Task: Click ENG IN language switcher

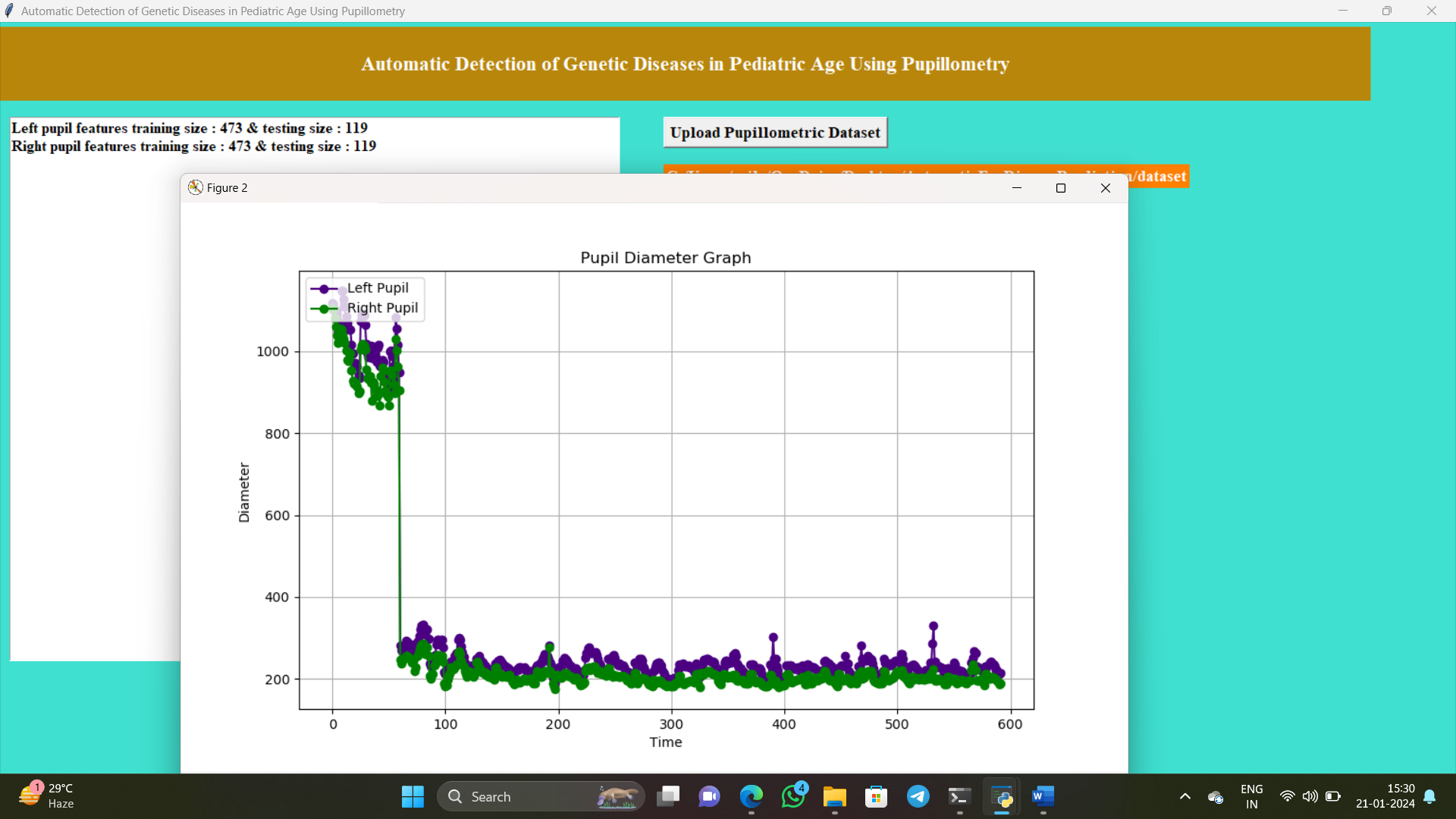Action: pos(1251,796)
